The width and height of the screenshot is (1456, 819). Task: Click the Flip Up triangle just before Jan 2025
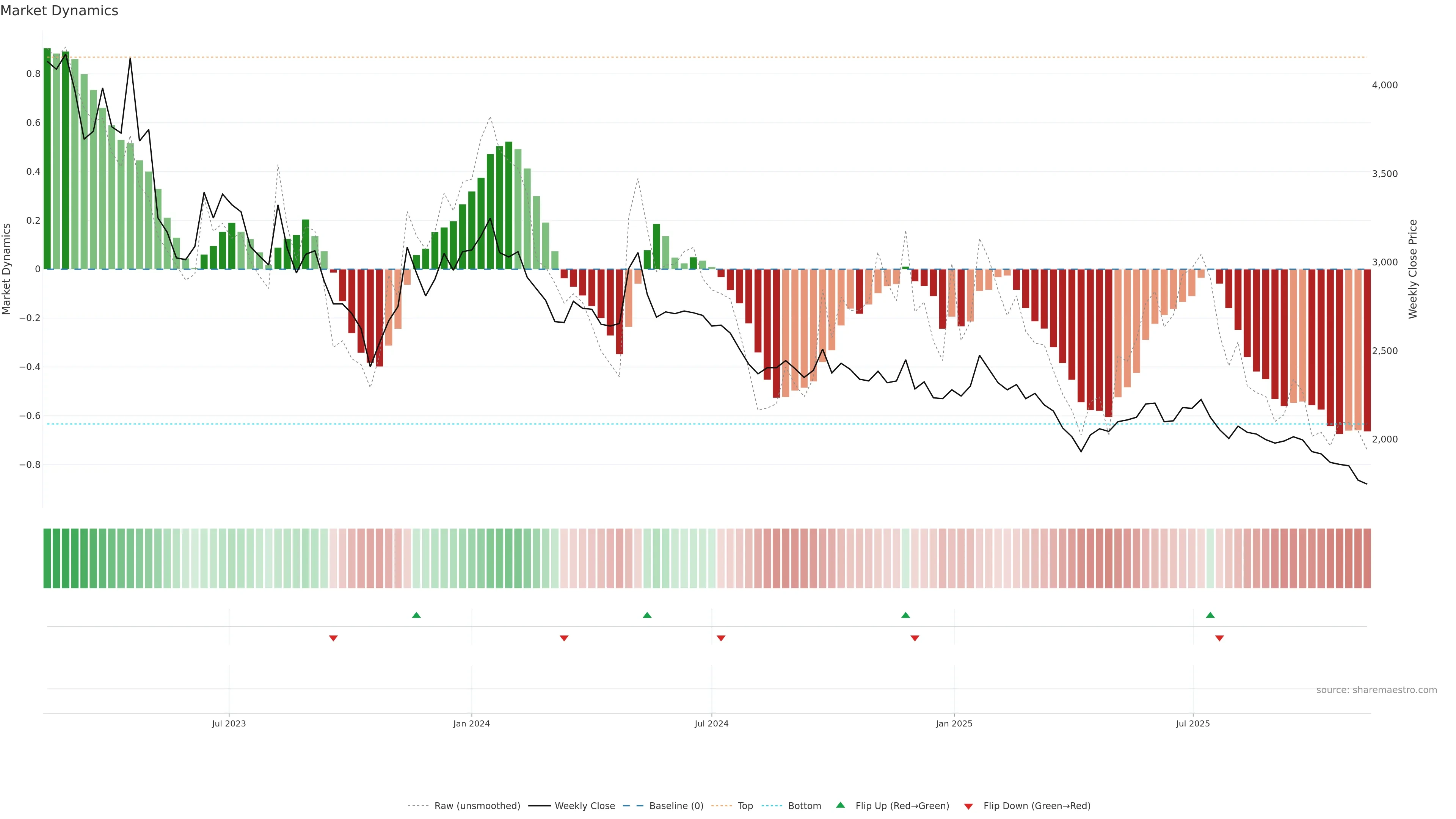(x=905, y=615)
